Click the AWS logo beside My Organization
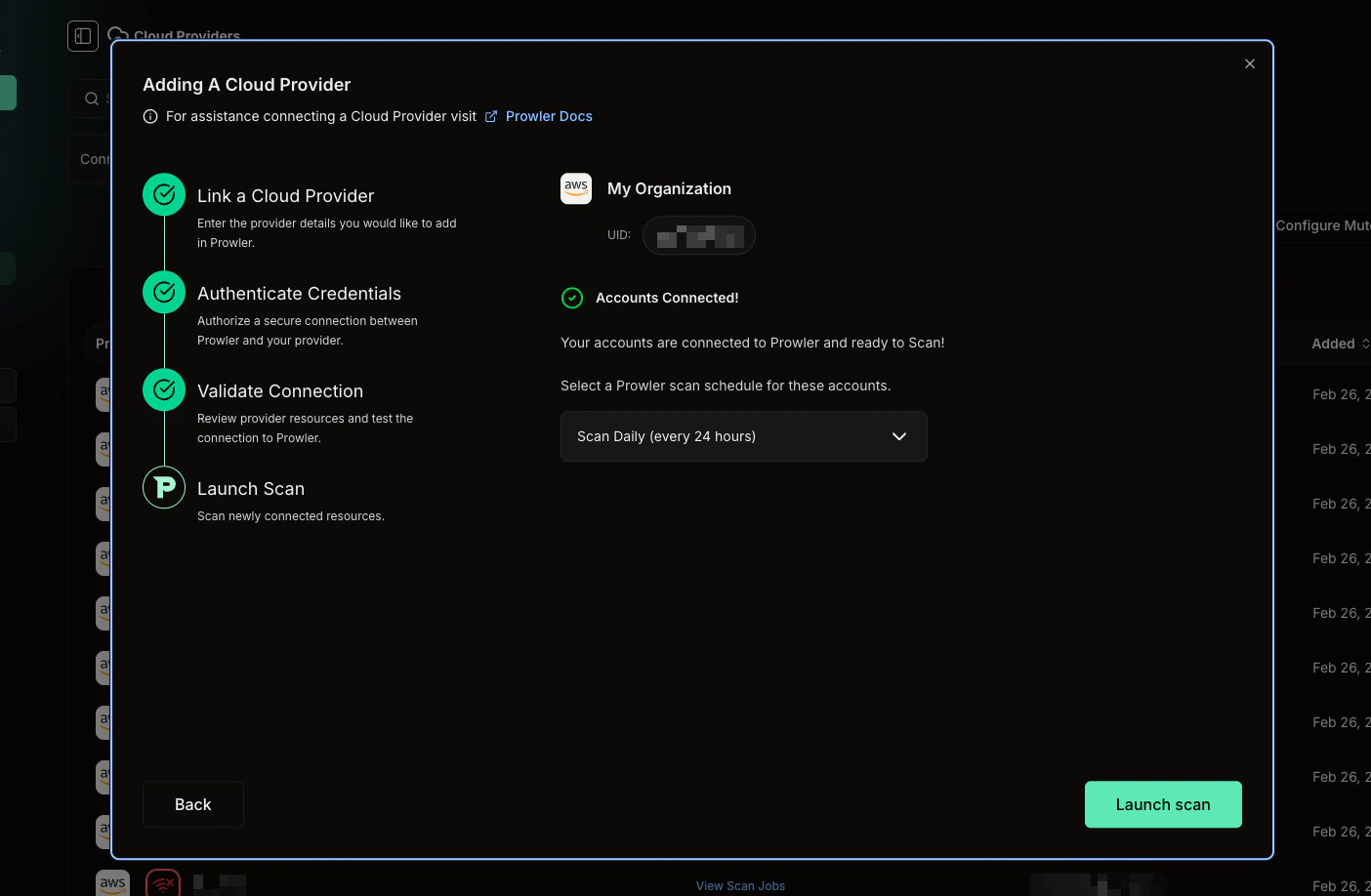The width and height of the screenshot is (1371, 896). pos(576,188)
